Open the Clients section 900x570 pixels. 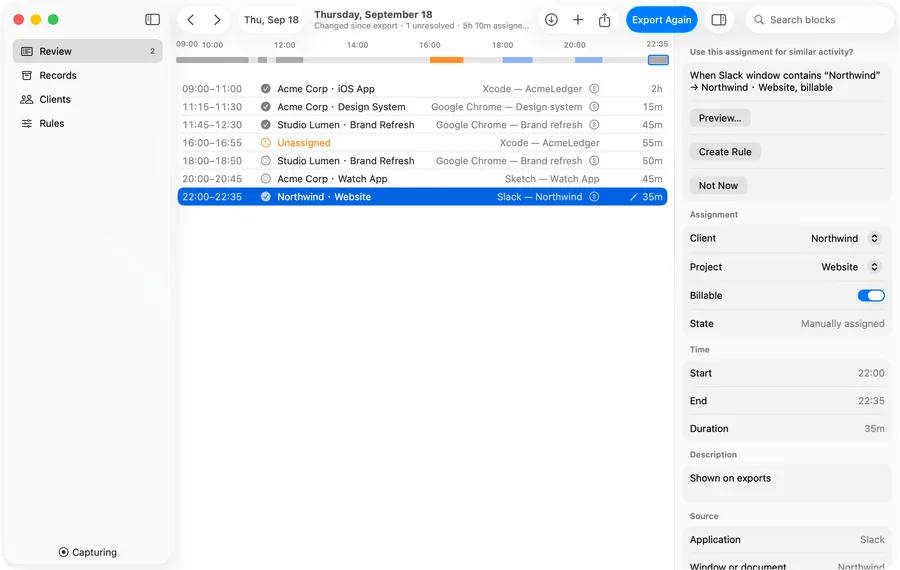(x=87, y=99)
